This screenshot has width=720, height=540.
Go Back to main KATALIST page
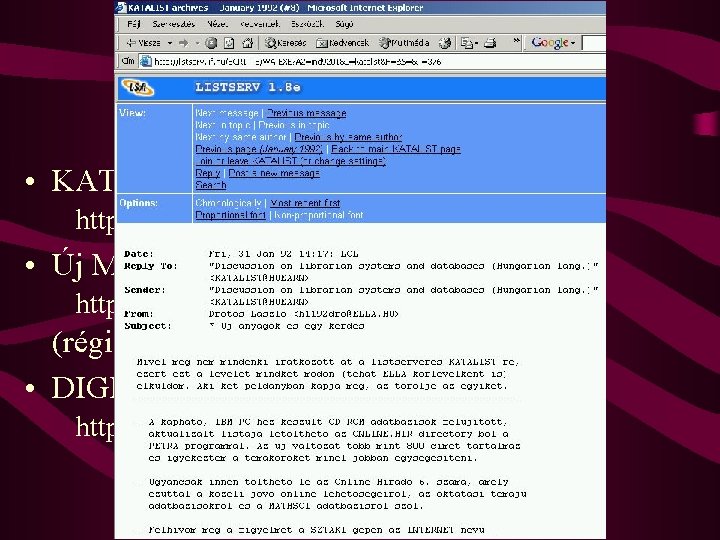click(x=396, y=149)
